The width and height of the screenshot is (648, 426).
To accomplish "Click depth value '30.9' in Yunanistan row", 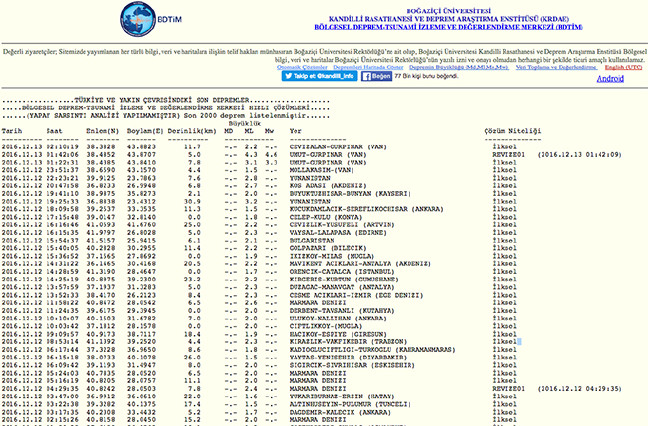I will 193,201.
